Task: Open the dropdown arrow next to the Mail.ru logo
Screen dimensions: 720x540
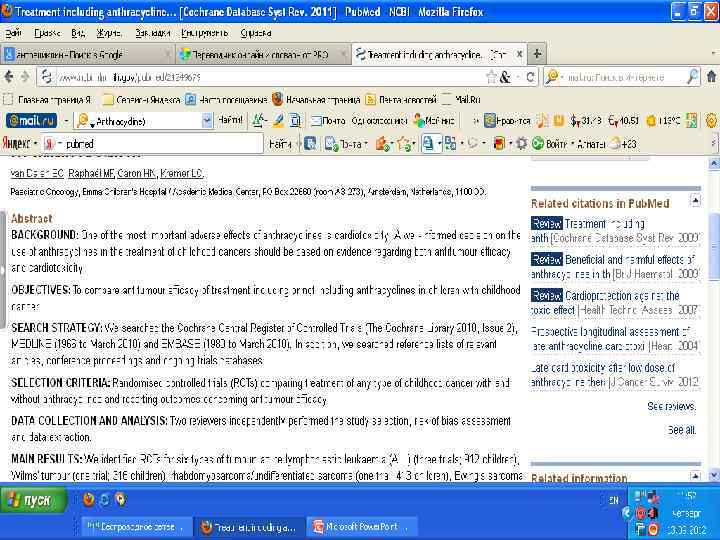Action: 66,121
